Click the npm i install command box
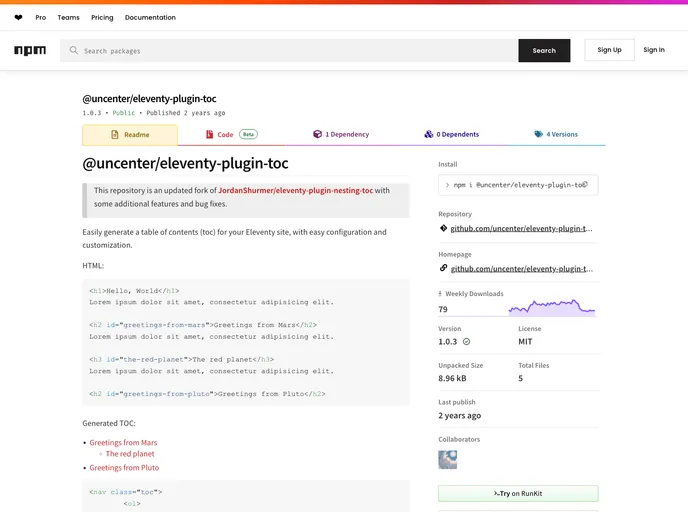 (518, 185)
